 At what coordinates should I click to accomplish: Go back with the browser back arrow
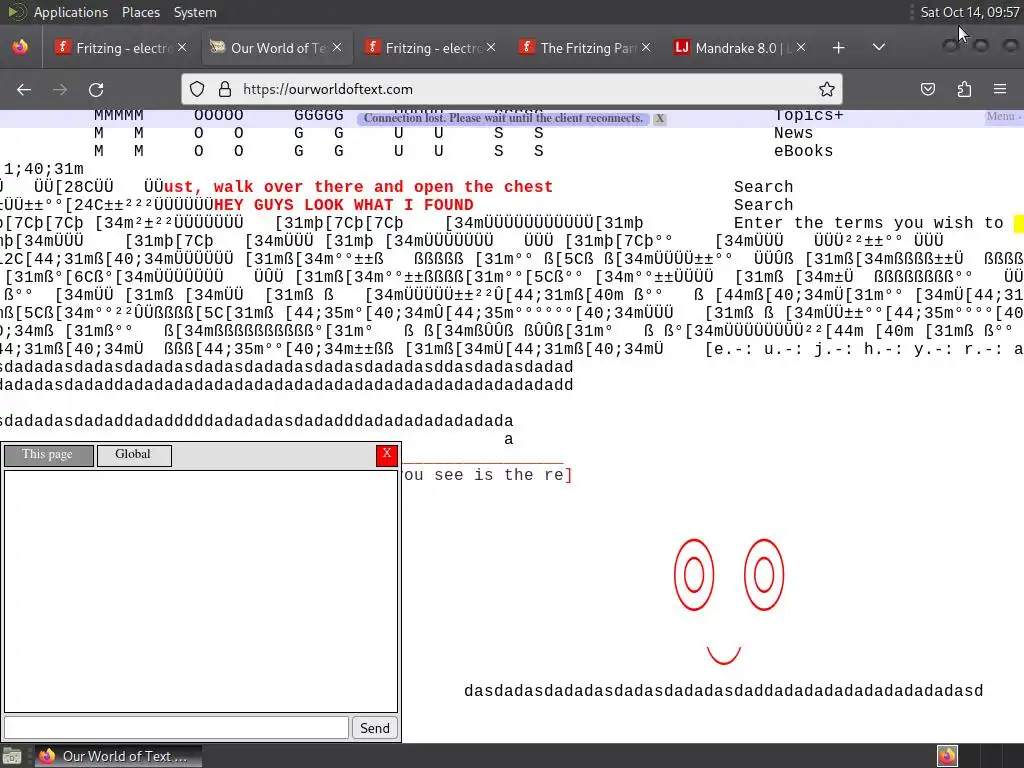coord(24,89)
